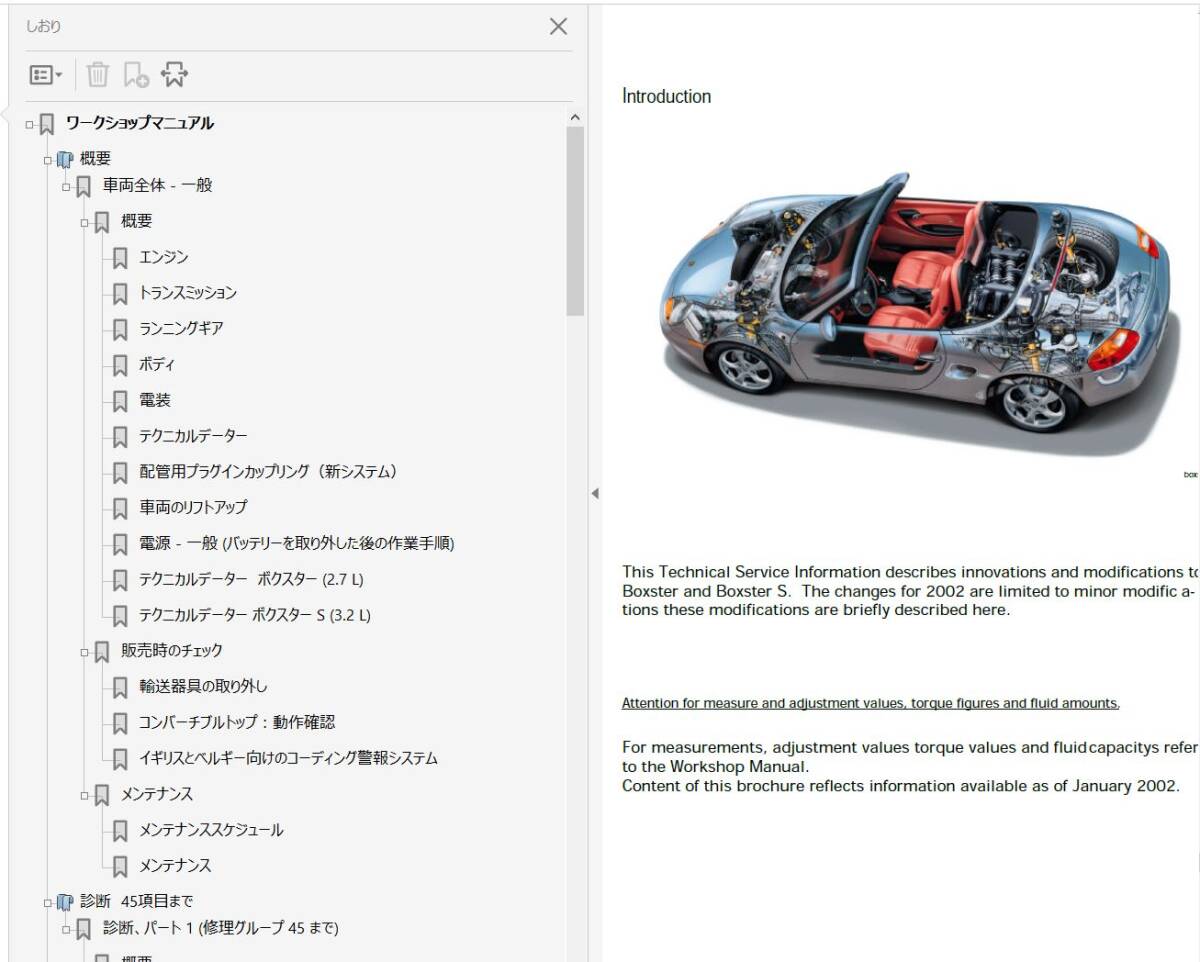Click the bookmark icon beside ランニングギア

120,329
